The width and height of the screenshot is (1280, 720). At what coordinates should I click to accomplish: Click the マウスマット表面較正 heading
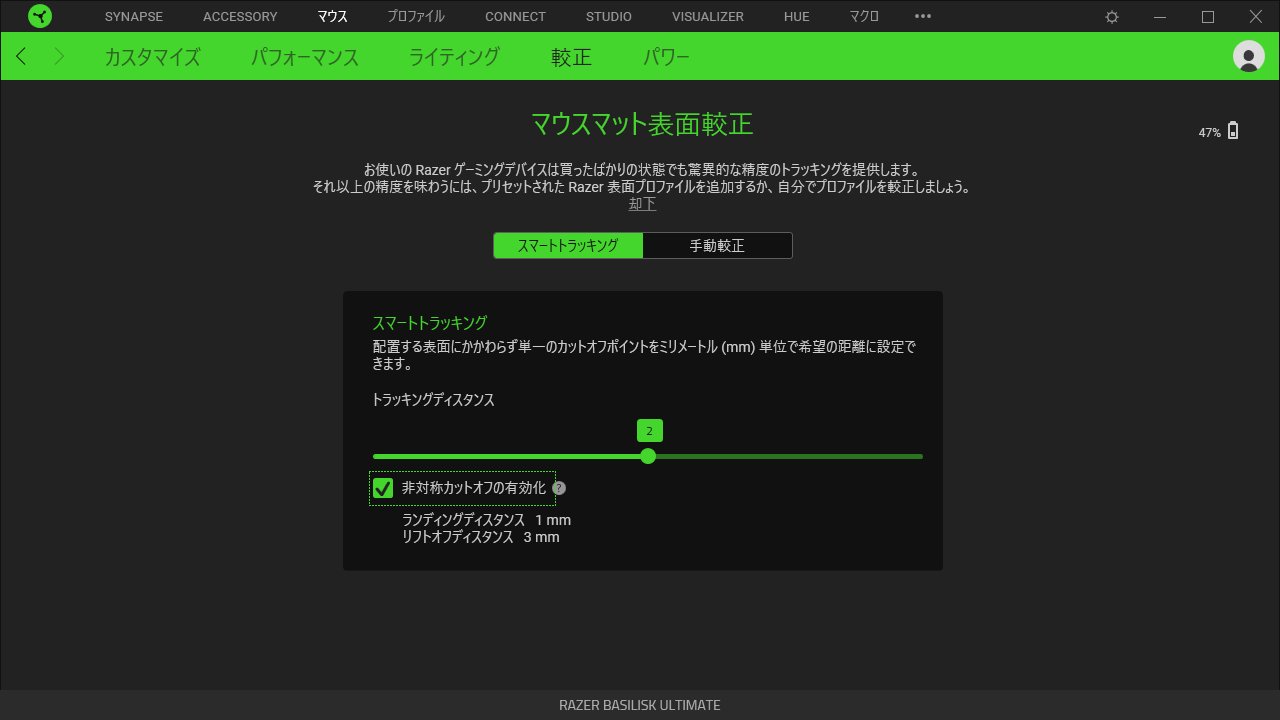pyautogui.click(x=642, y=124)
